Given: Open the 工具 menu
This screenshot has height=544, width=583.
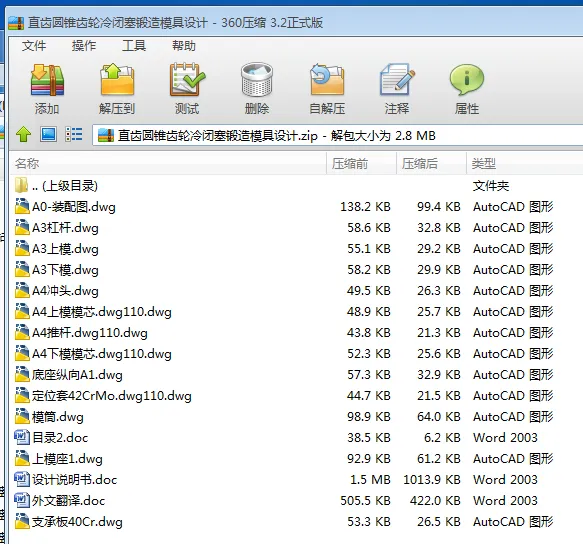Looking at the screenshot, I should point(134,46).
